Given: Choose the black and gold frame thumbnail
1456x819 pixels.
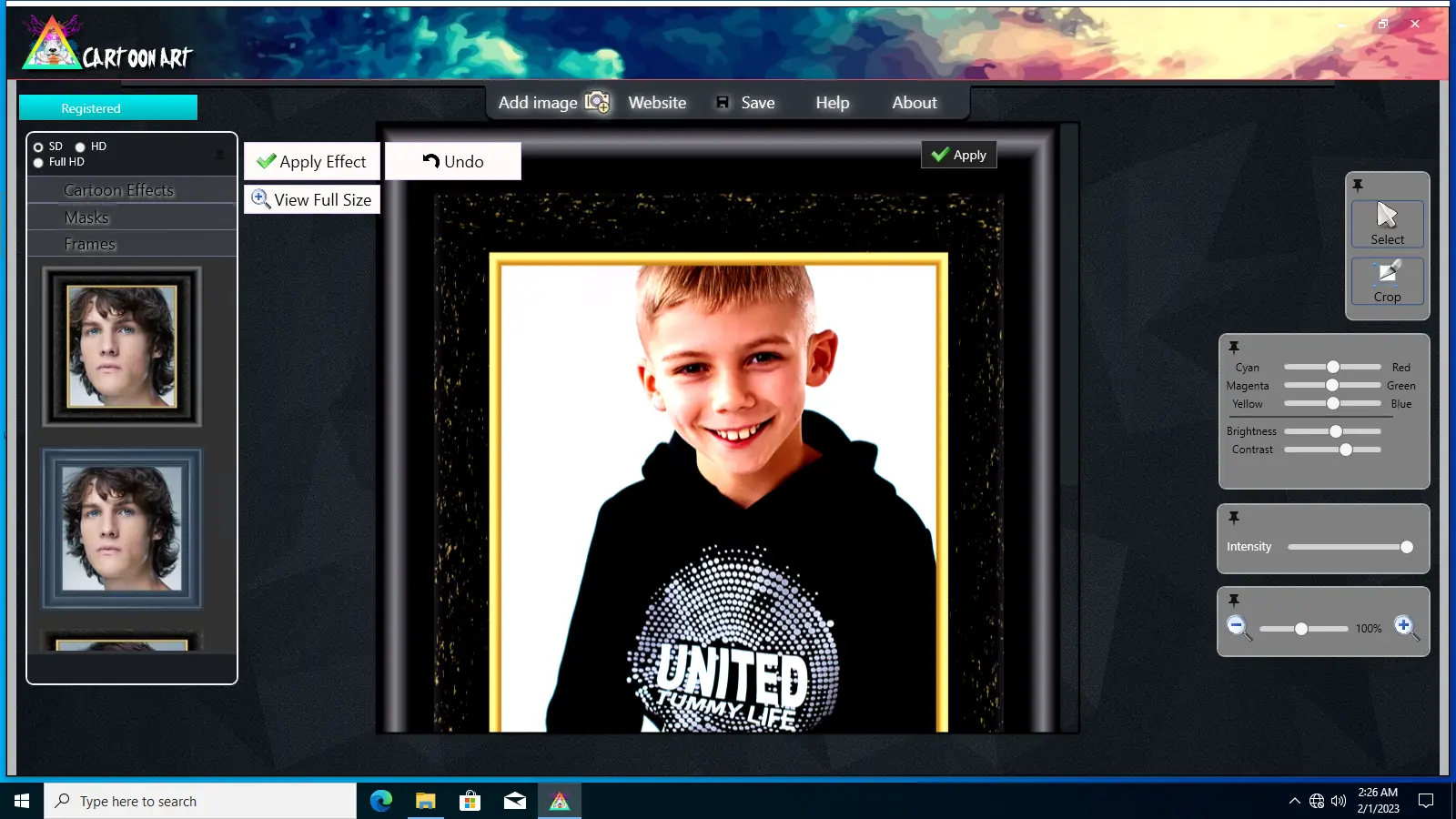Looking at the screenshot, I should click(x=122, y=347).
